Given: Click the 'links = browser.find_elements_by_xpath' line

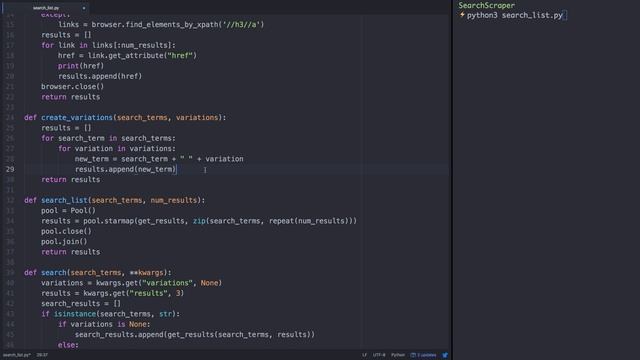Looking at the screenshot, I should click(161, 24).
